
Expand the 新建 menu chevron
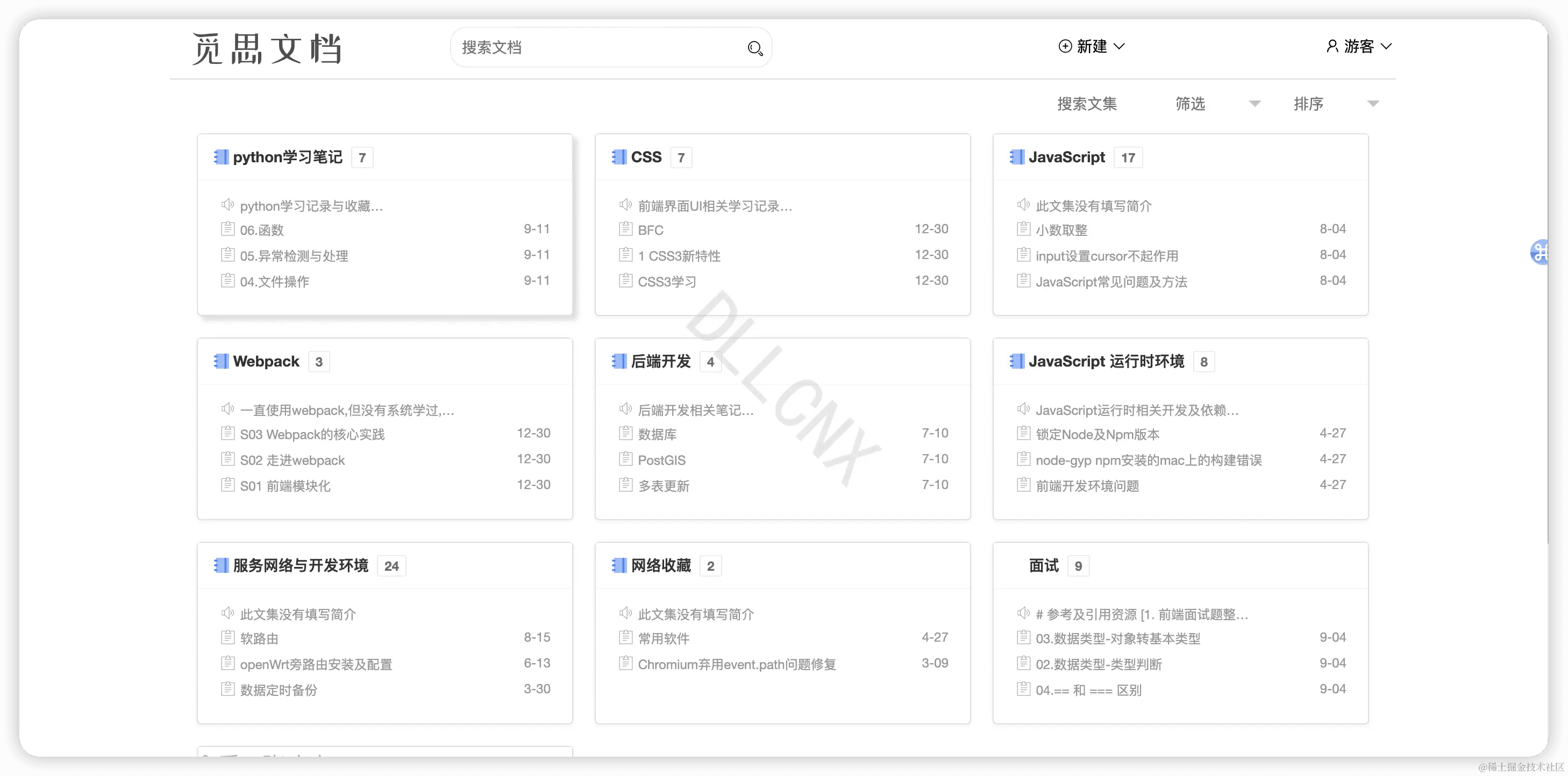[1119, 46]
